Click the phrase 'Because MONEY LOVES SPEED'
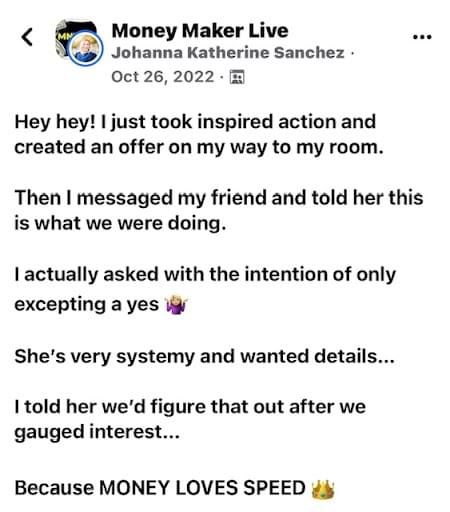Image resolution: width=450 pixels, height=512 pixels. [x=160, y=488]
